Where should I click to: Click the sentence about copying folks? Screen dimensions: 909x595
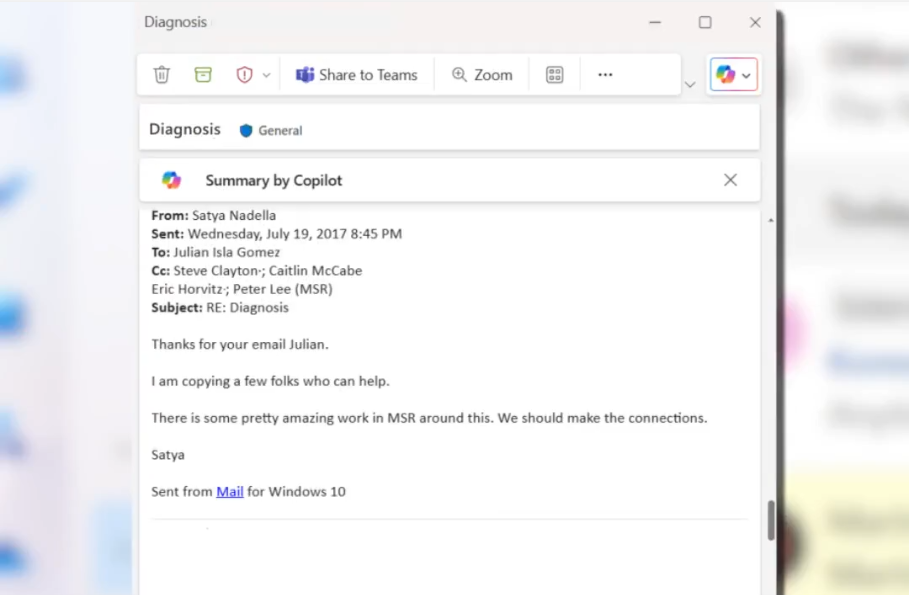(271, 382)
